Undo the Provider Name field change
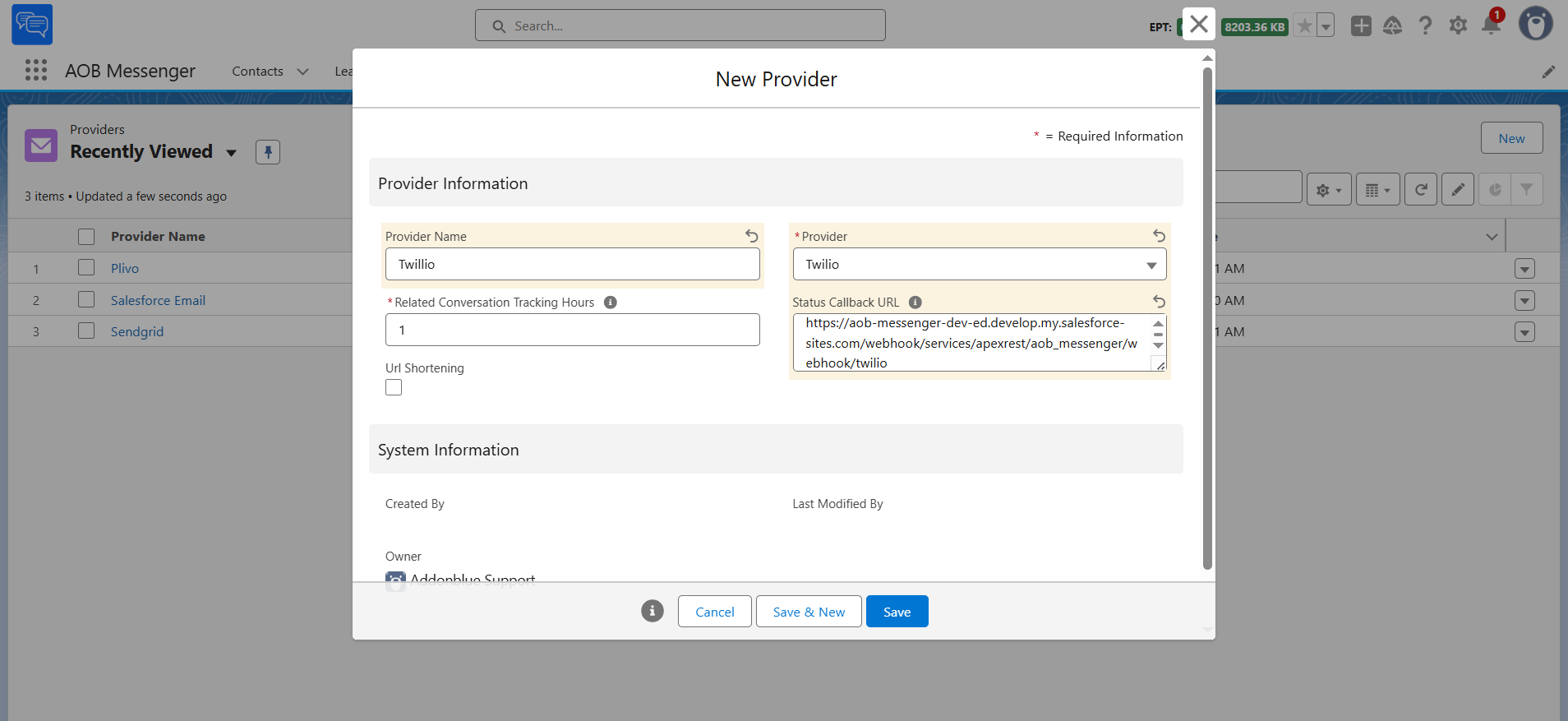Viewport: 1568px width, 721px height. pyautogui.click(x=752, y=236)
